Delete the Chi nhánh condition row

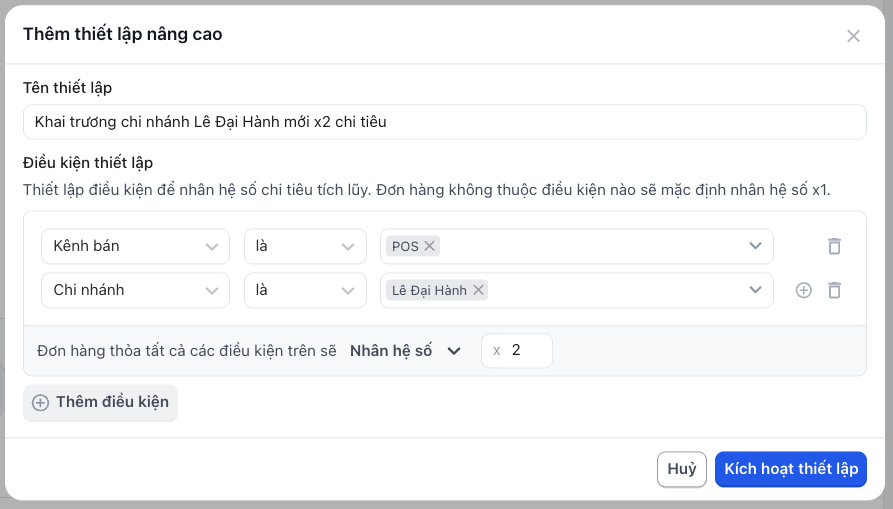pos(834,290)
